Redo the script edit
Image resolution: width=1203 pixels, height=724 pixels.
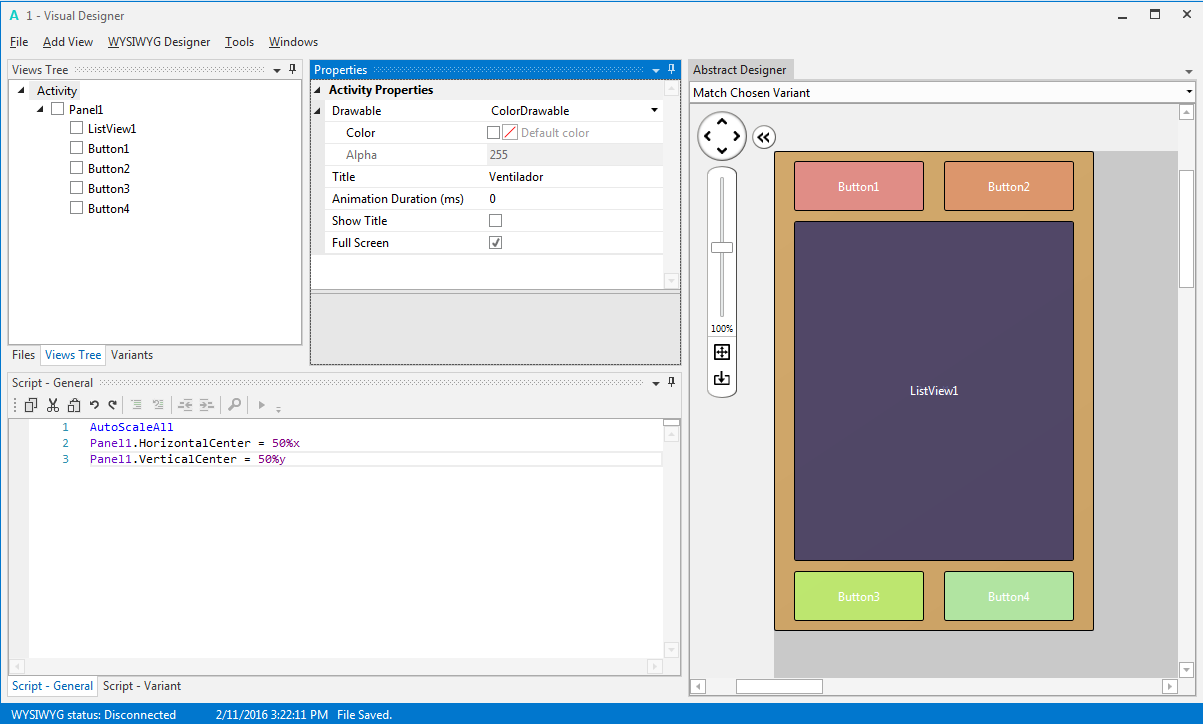tap(111, 404)
